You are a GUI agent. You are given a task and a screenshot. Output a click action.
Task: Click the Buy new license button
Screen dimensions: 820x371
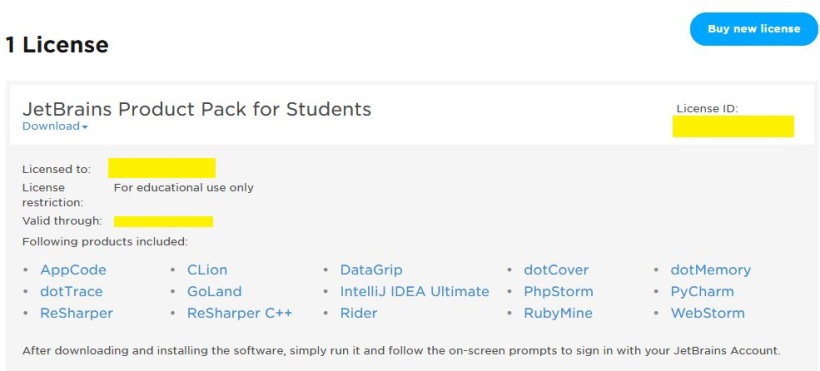[x=754, y=29]
